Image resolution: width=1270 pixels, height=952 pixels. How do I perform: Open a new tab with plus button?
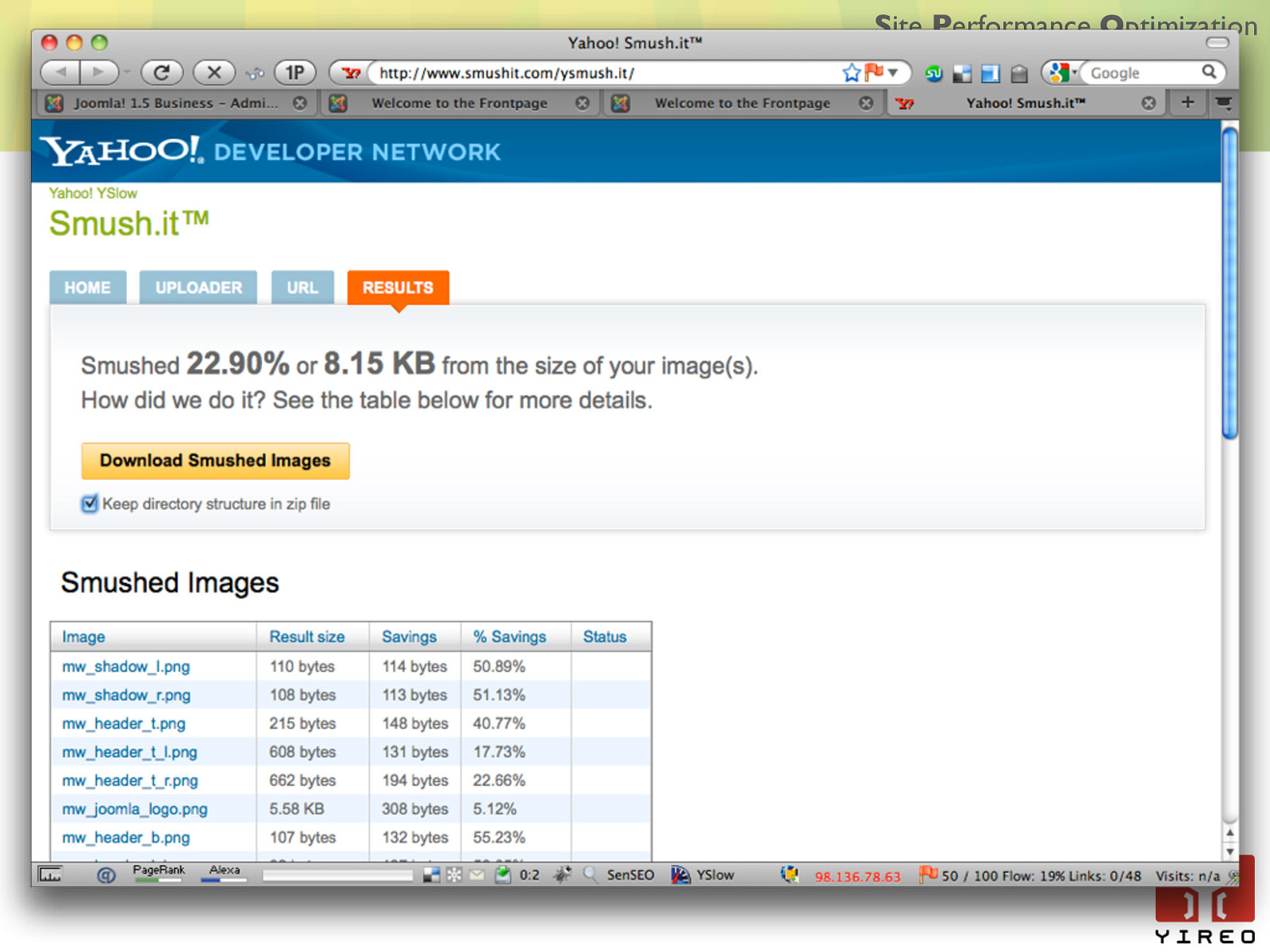[x=1187, y=102]
